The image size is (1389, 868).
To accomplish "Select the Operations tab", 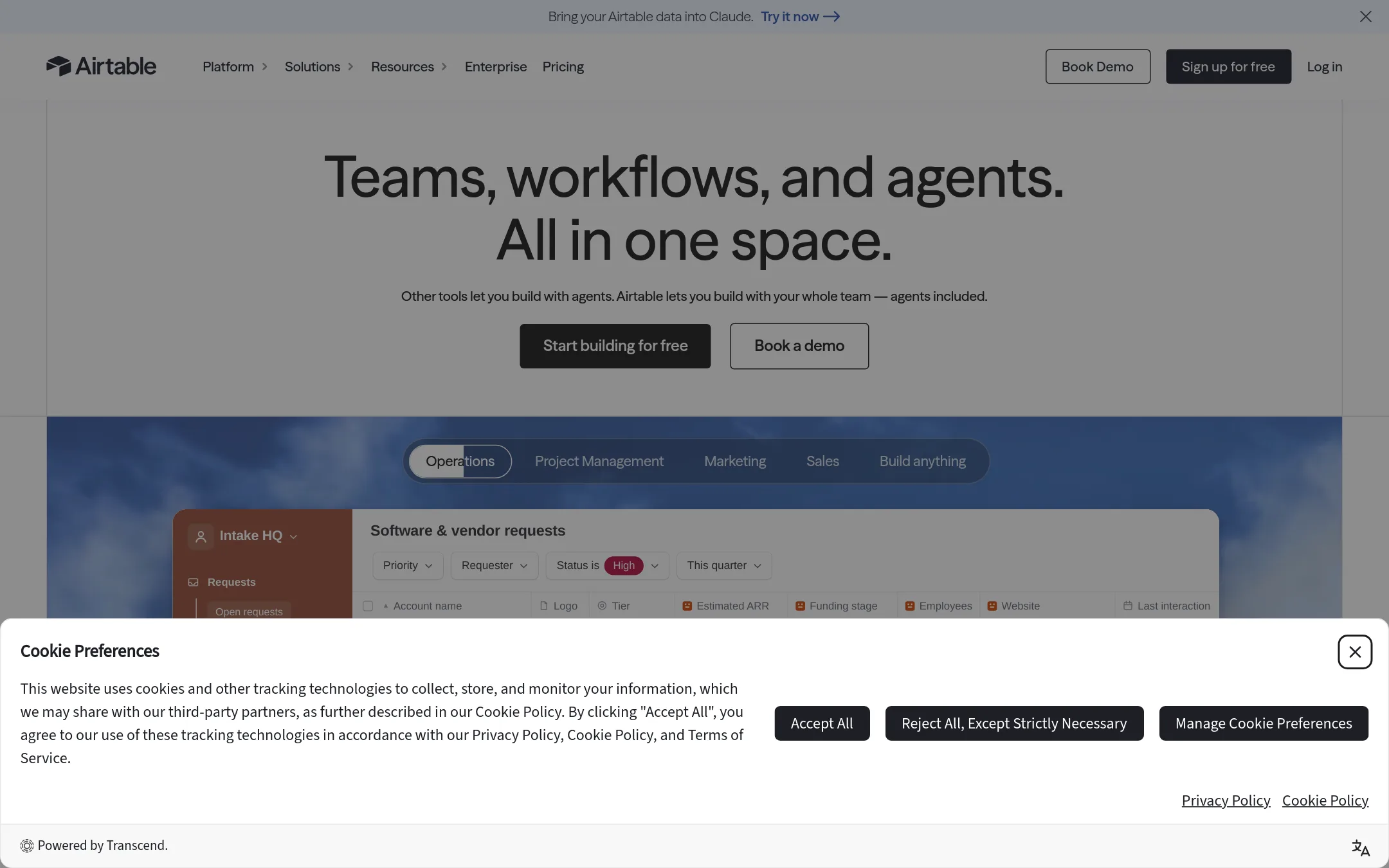I will 460,462.
